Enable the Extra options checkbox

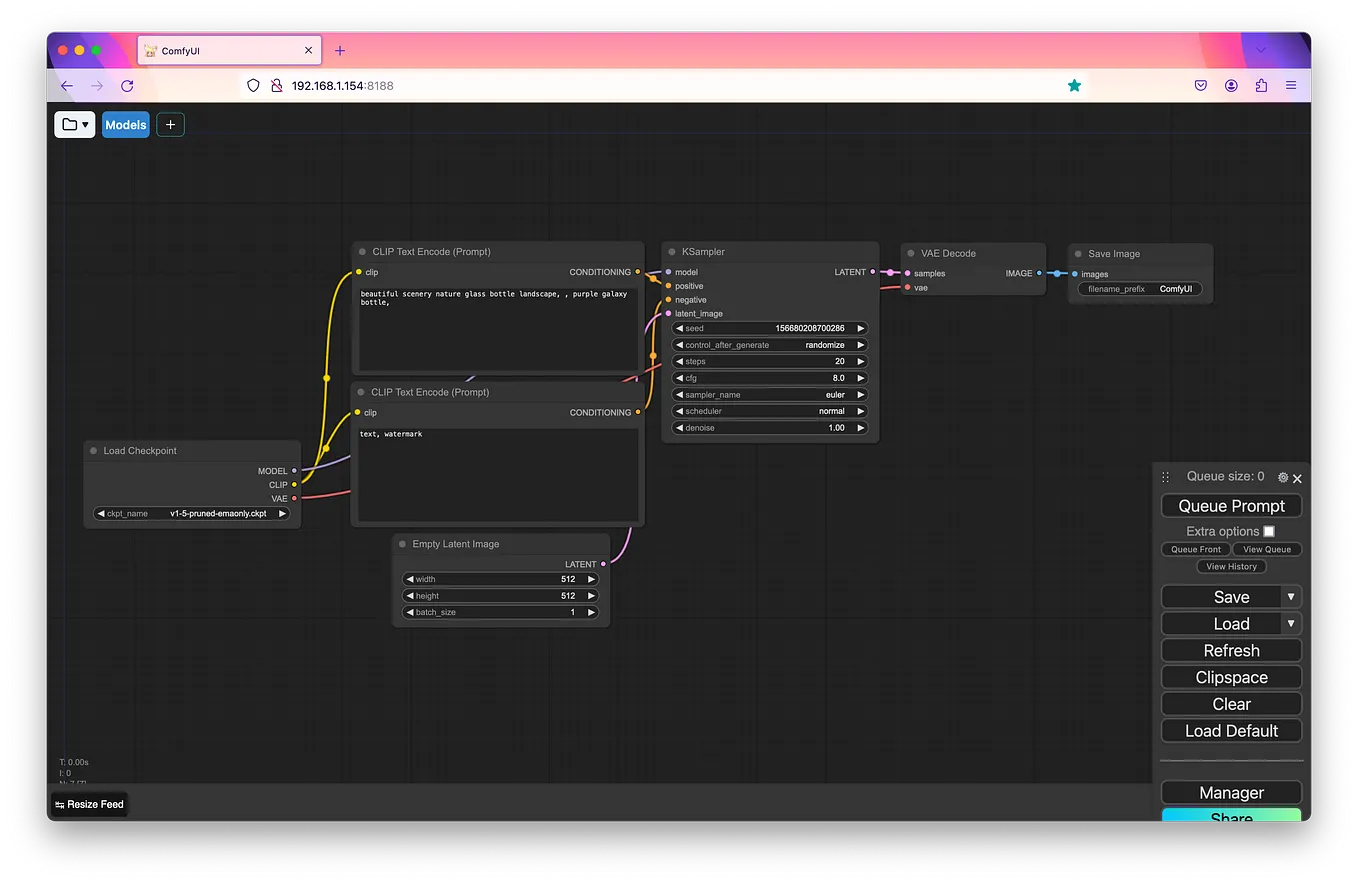coord(1268,531)
